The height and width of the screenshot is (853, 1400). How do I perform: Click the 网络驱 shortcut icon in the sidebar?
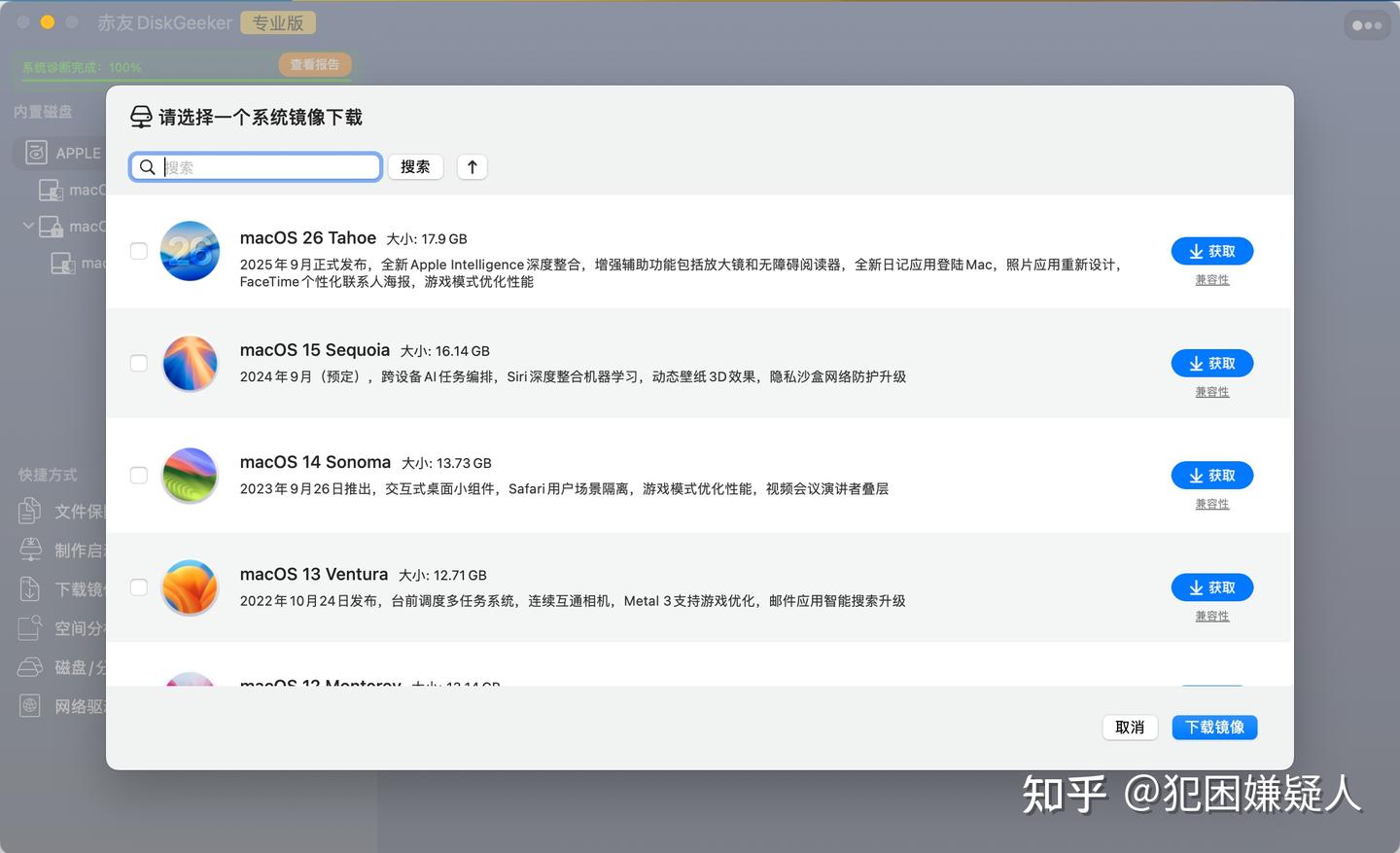point(30,705)
